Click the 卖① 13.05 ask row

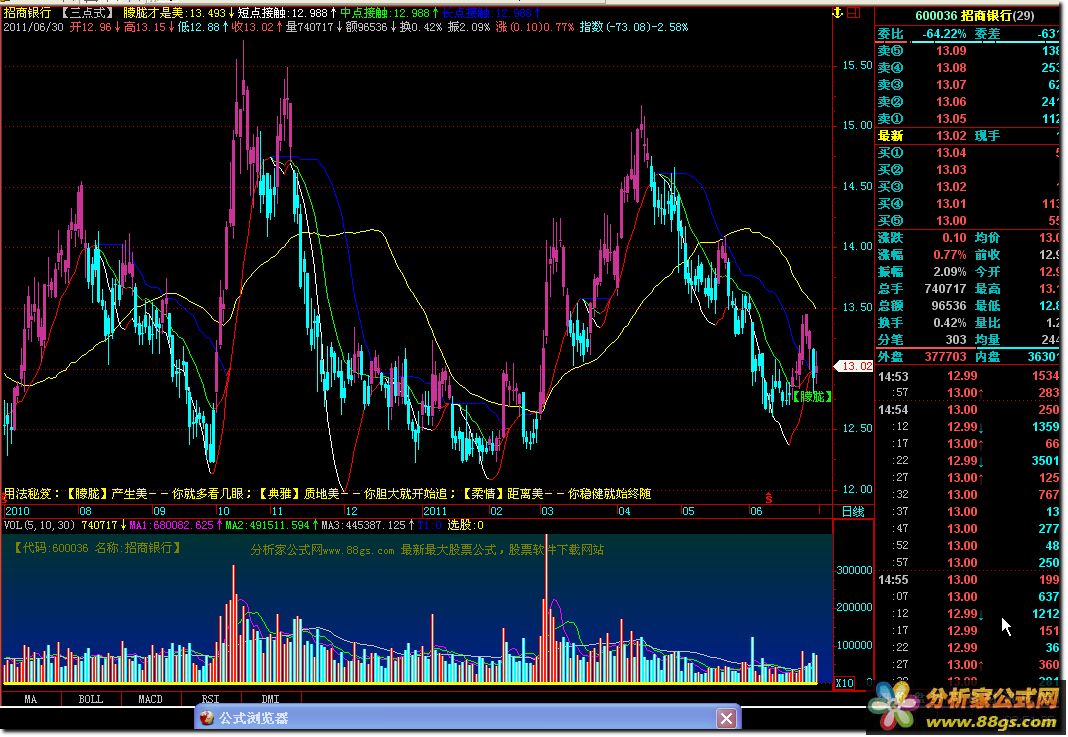967,119
